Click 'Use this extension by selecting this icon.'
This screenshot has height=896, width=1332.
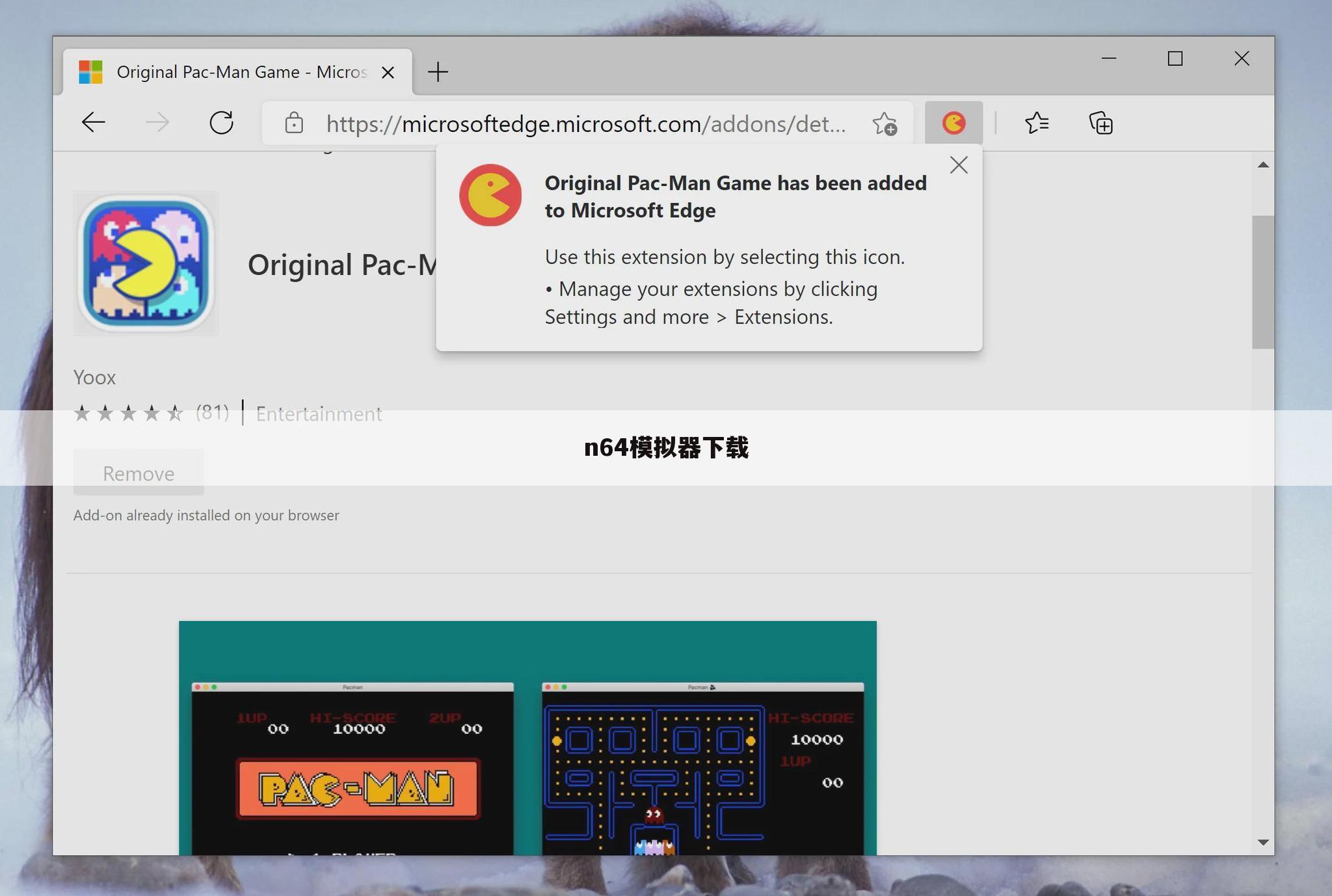[x=725, y=257]
